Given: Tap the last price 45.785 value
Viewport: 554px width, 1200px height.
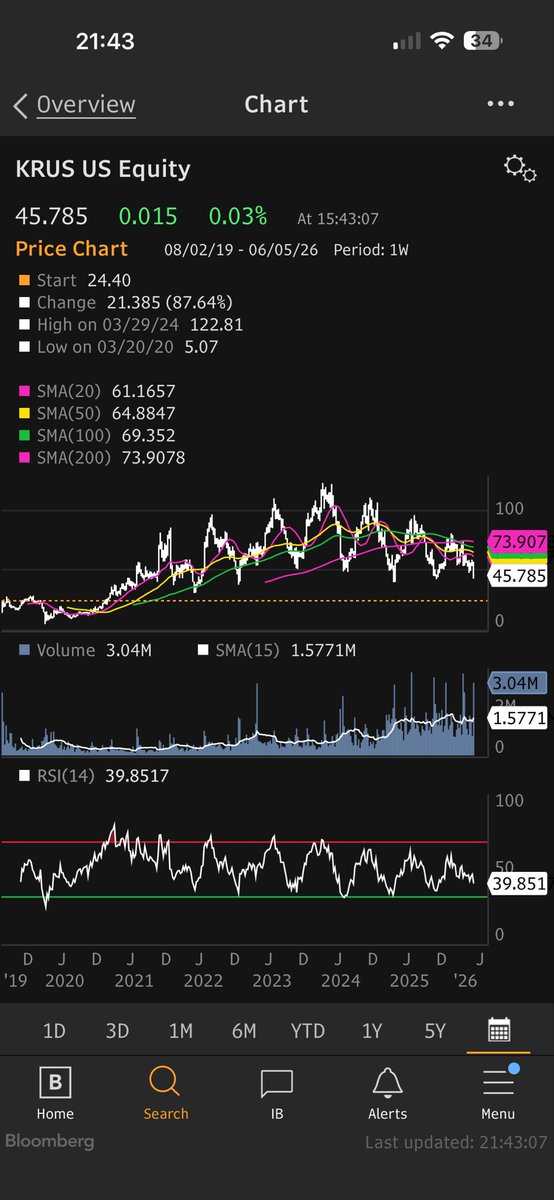Looking at the screenshot, I should [51, 216].
